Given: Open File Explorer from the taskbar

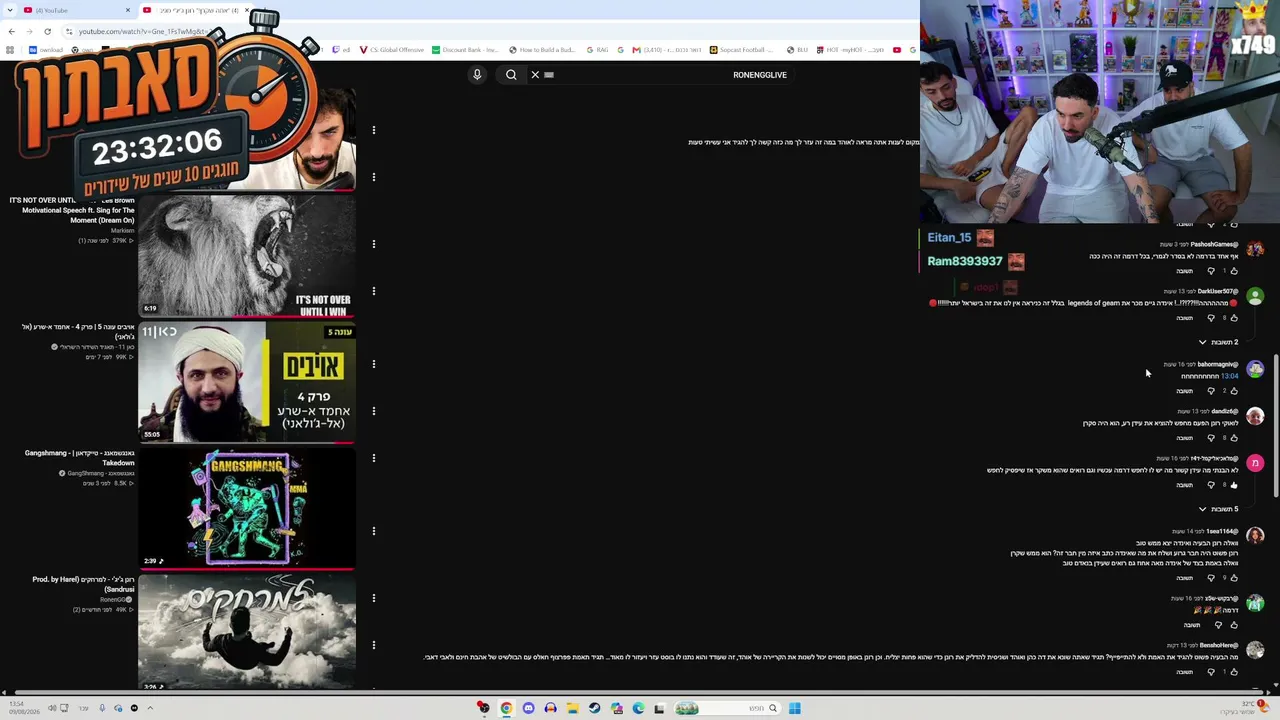Looking at the screenshot, I should [x=572, y=708].
